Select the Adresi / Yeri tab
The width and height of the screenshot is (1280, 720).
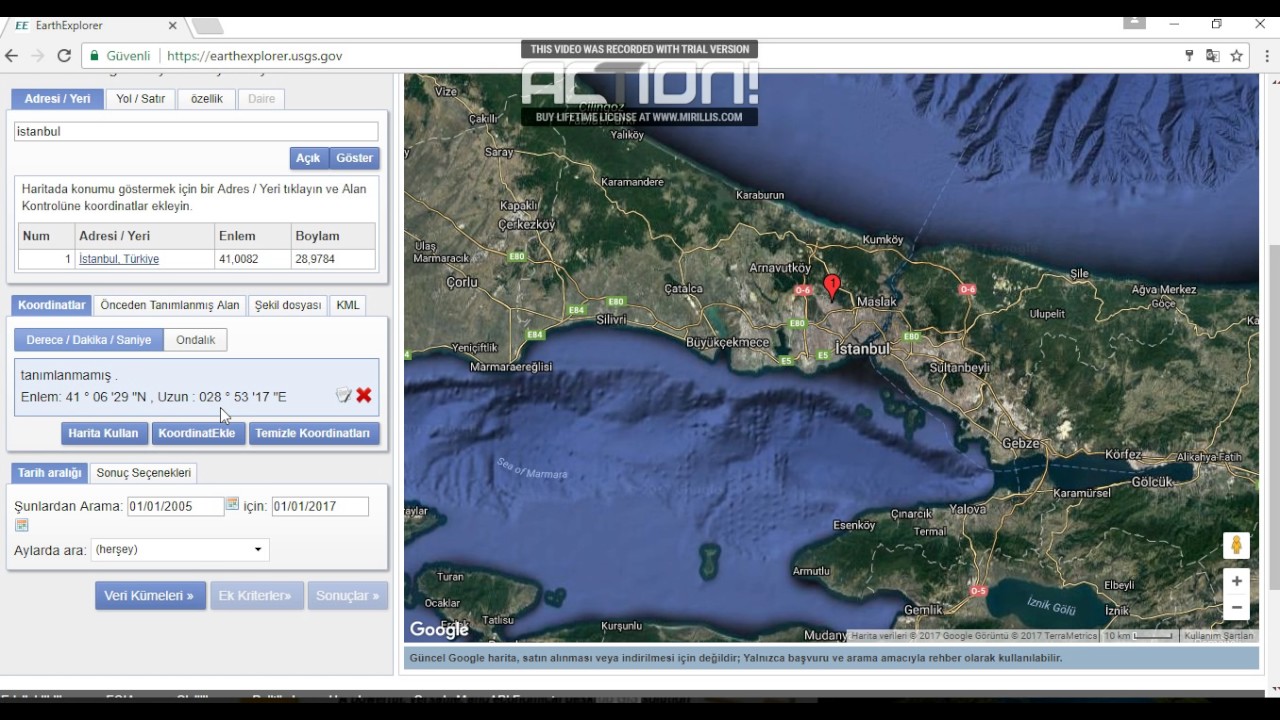[x=57, y=99]
